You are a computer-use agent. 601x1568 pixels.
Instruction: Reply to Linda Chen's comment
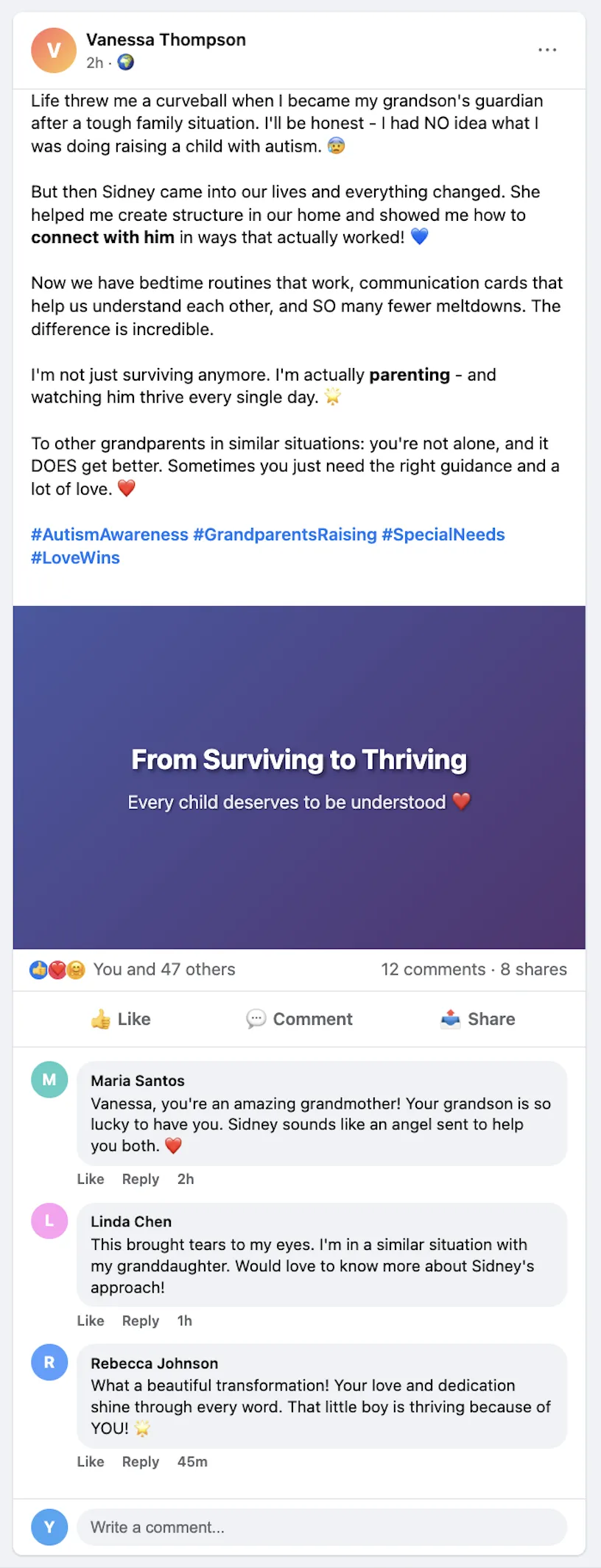click(141, 1321)
